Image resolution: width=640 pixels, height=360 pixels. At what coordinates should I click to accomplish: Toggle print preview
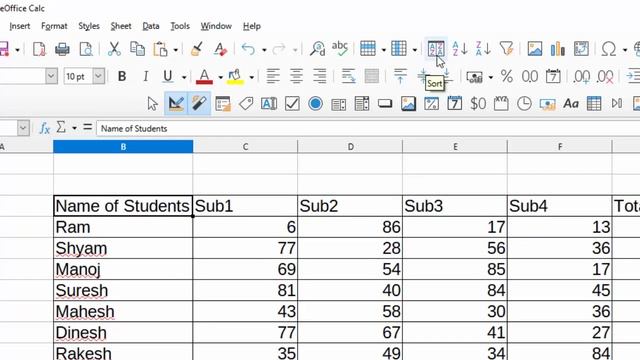pos(86,49)
